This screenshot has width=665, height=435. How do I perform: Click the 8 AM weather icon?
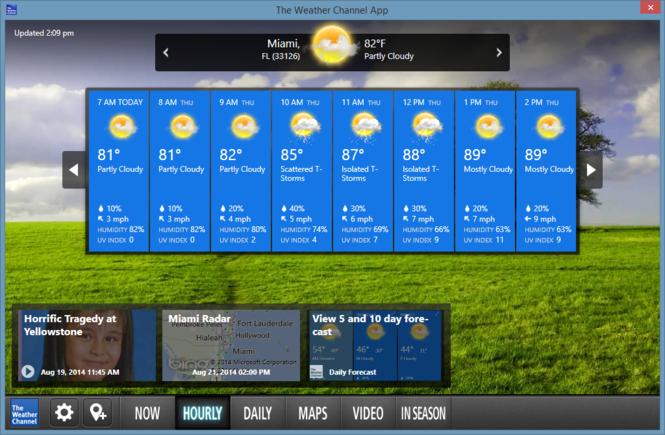(184, 126)
